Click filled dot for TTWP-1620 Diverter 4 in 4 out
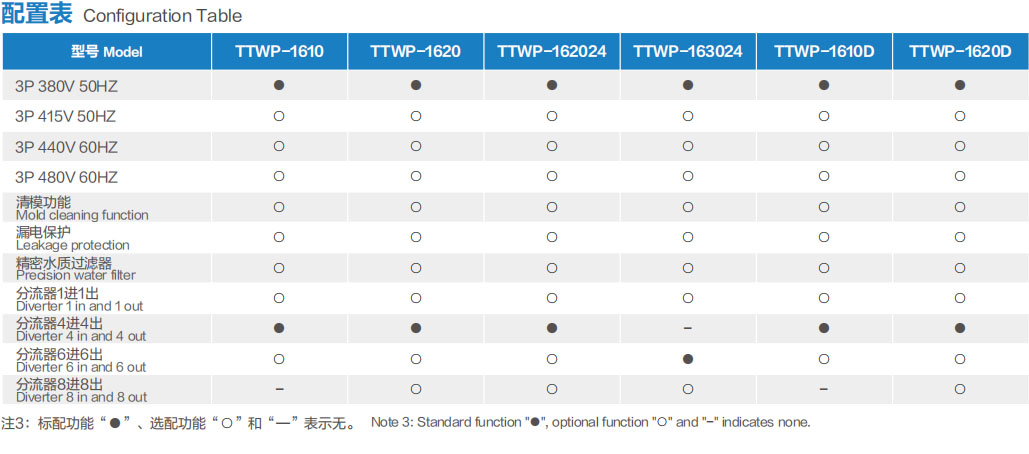The width and height of the screenshot is (1029, 454). coord(415,328)
